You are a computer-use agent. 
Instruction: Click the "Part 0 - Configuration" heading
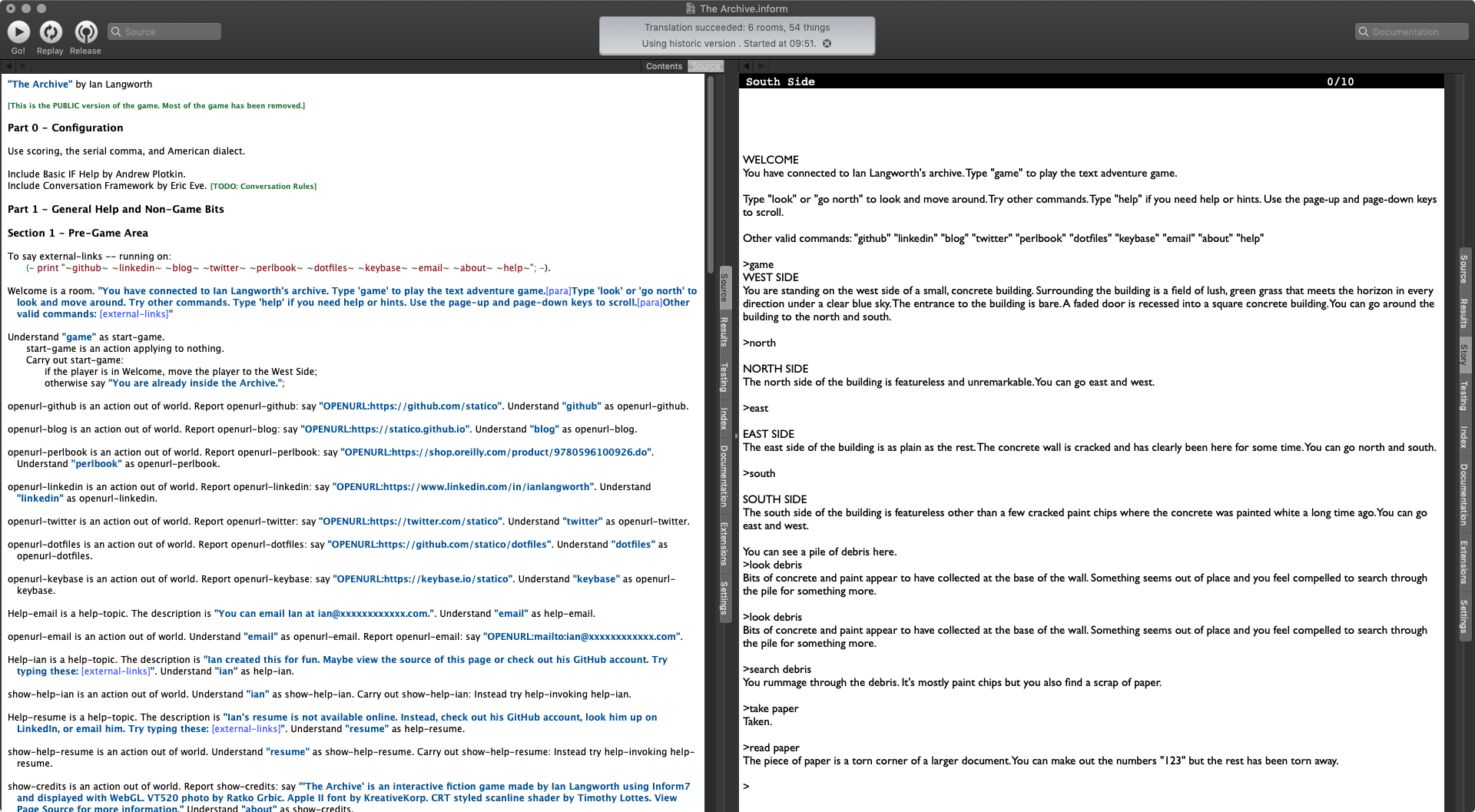tap(65, 128)
